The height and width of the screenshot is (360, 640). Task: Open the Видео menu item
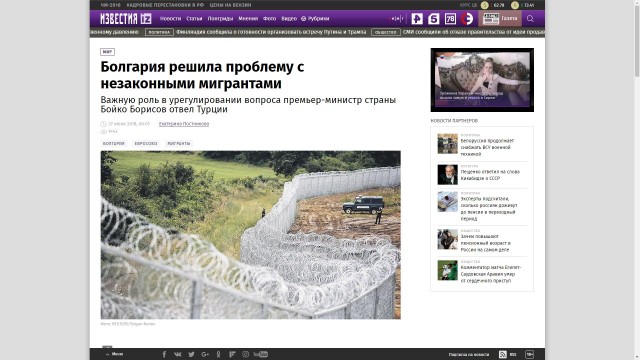(x=289, y=18)
